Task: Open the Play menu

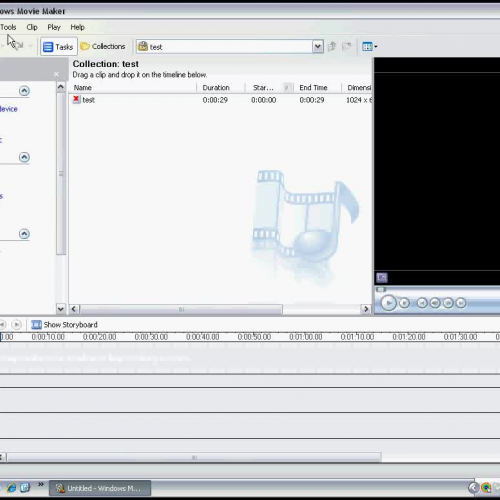Action: tap(54, 27)
